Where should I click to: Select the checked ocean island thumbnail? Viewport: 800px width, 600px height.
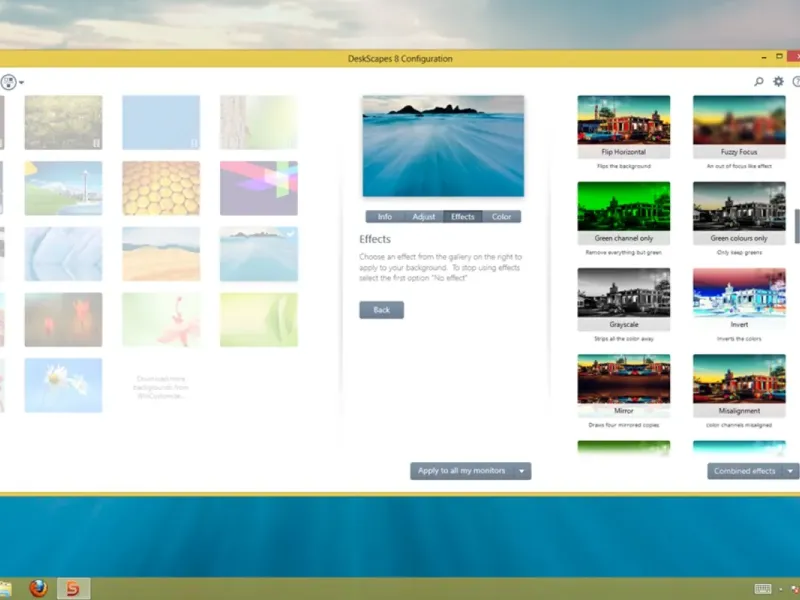click(x=259, y=254)
